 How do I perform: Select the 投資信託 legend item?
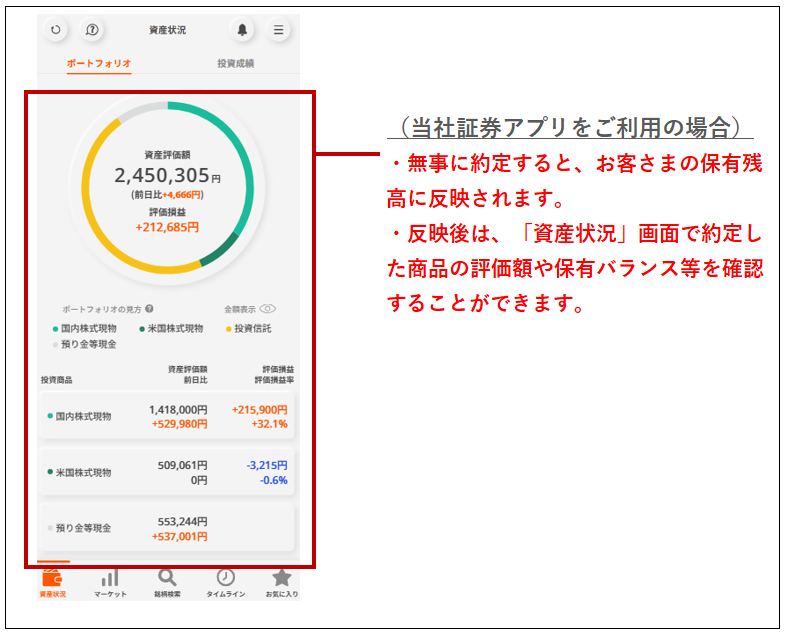[x=249, y=329]
